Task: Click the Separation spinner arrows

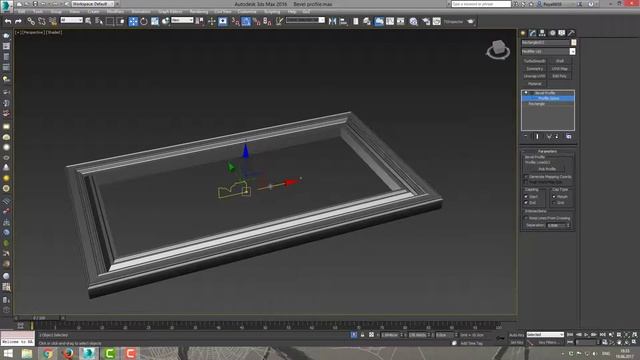Action: point(569,225)
